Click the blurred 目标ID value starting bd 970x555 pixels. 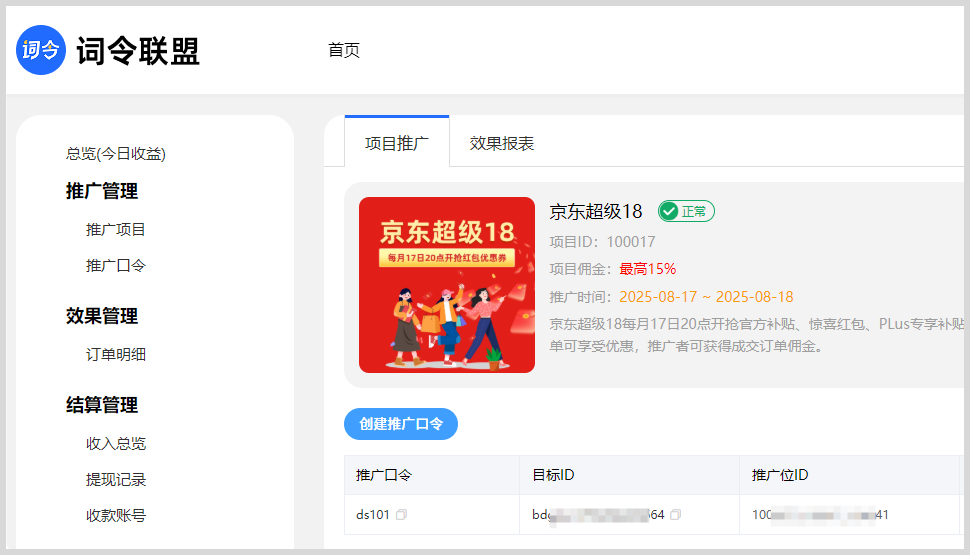[x=598, y=515]
